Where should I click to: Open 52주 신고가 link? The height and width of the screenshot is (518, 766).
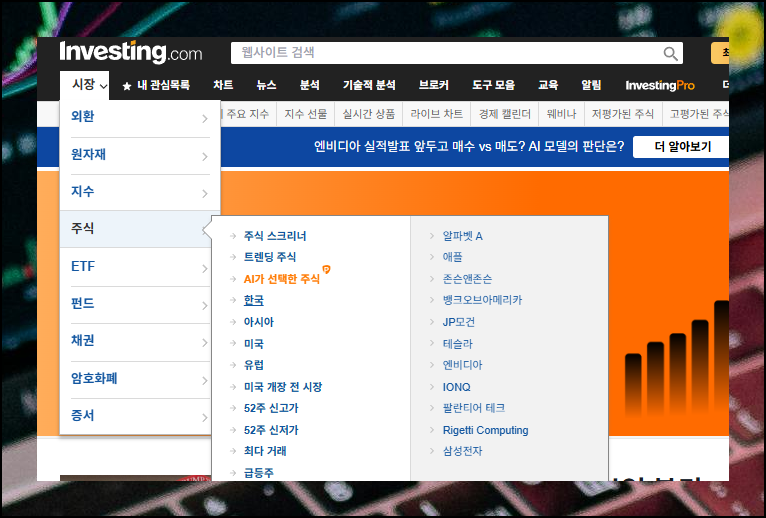(x=271, y=408)
